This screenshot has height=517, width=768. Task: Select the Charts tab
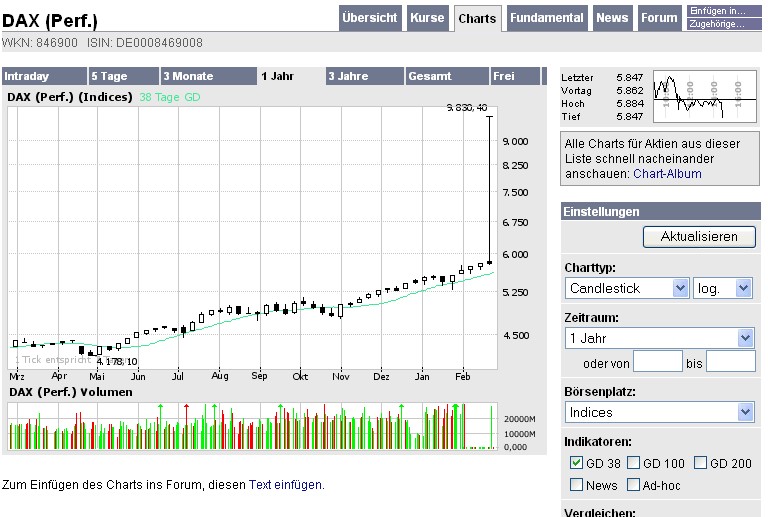point(477,19)
